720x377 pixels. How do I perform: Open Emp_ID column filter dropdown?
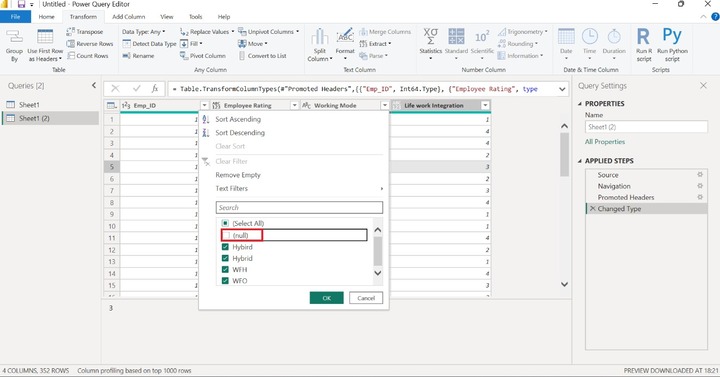tap(204, 106)
